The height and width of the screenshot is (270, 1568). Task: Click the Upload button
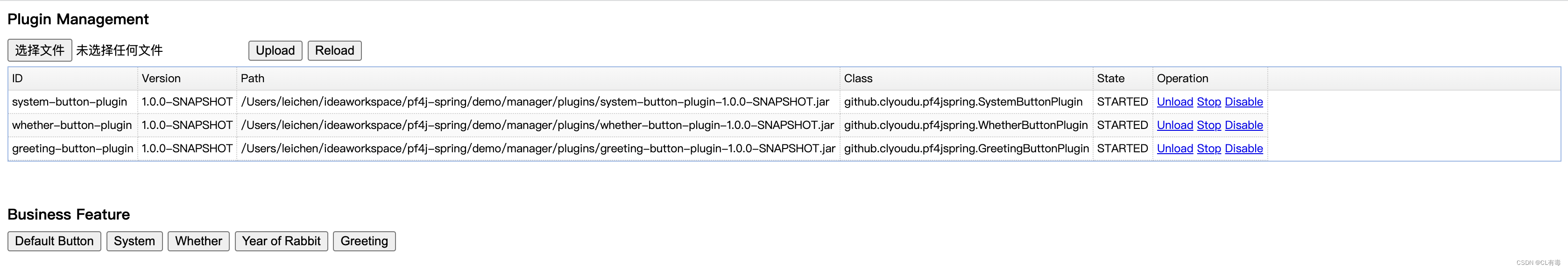pyautogui.click(x=275, y=50)
